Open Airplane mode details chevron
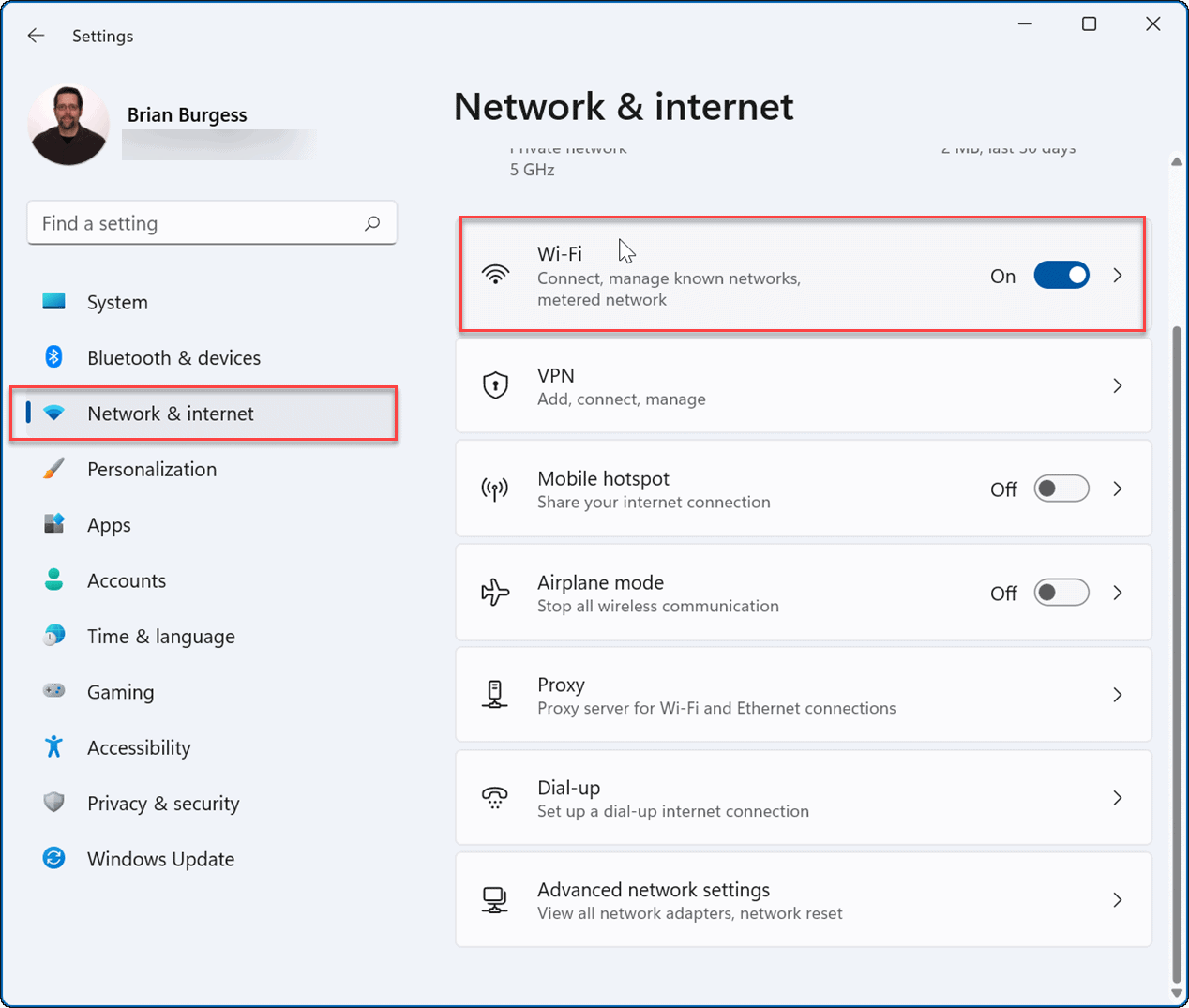Viewport: 1189px width, 1008px height. 1118,593
